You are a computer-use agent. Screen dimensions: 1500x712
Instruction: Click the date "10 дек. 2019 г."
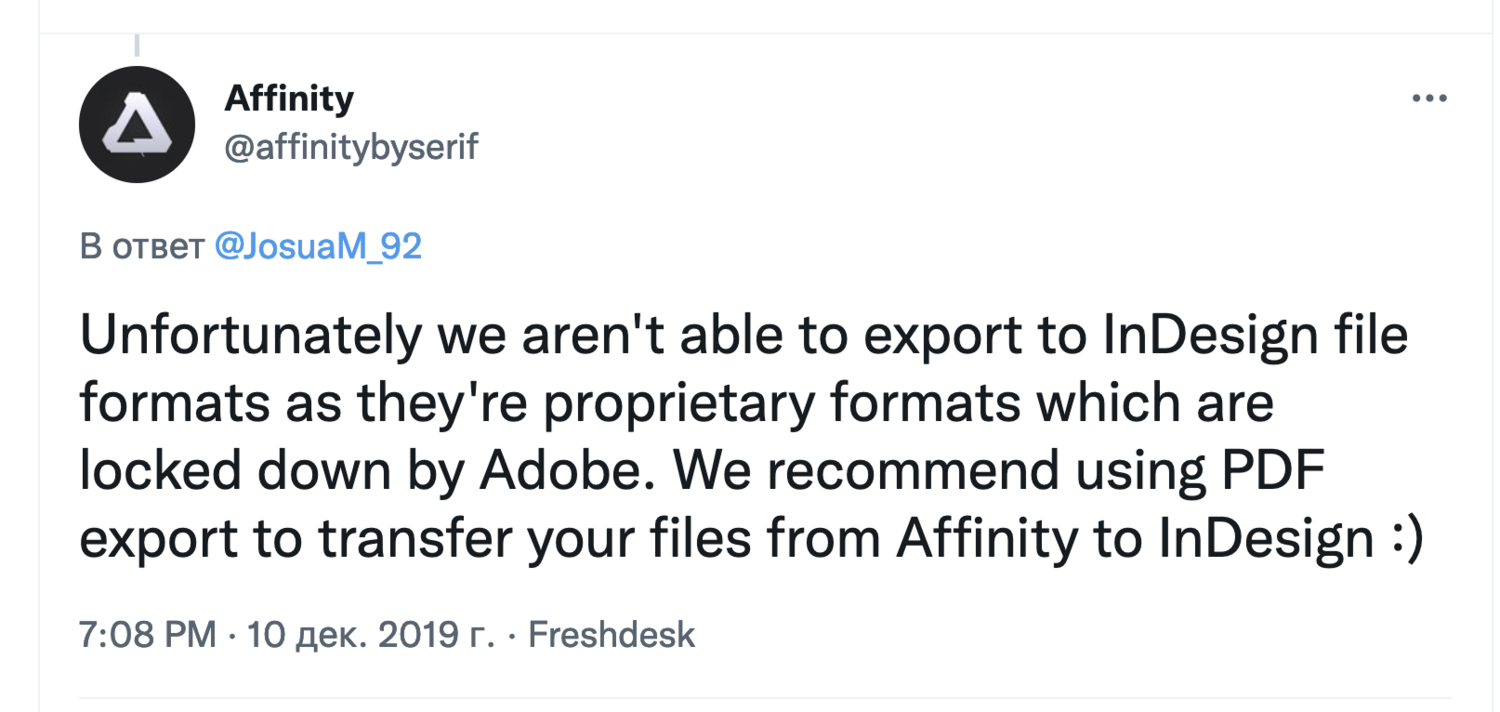371,635
